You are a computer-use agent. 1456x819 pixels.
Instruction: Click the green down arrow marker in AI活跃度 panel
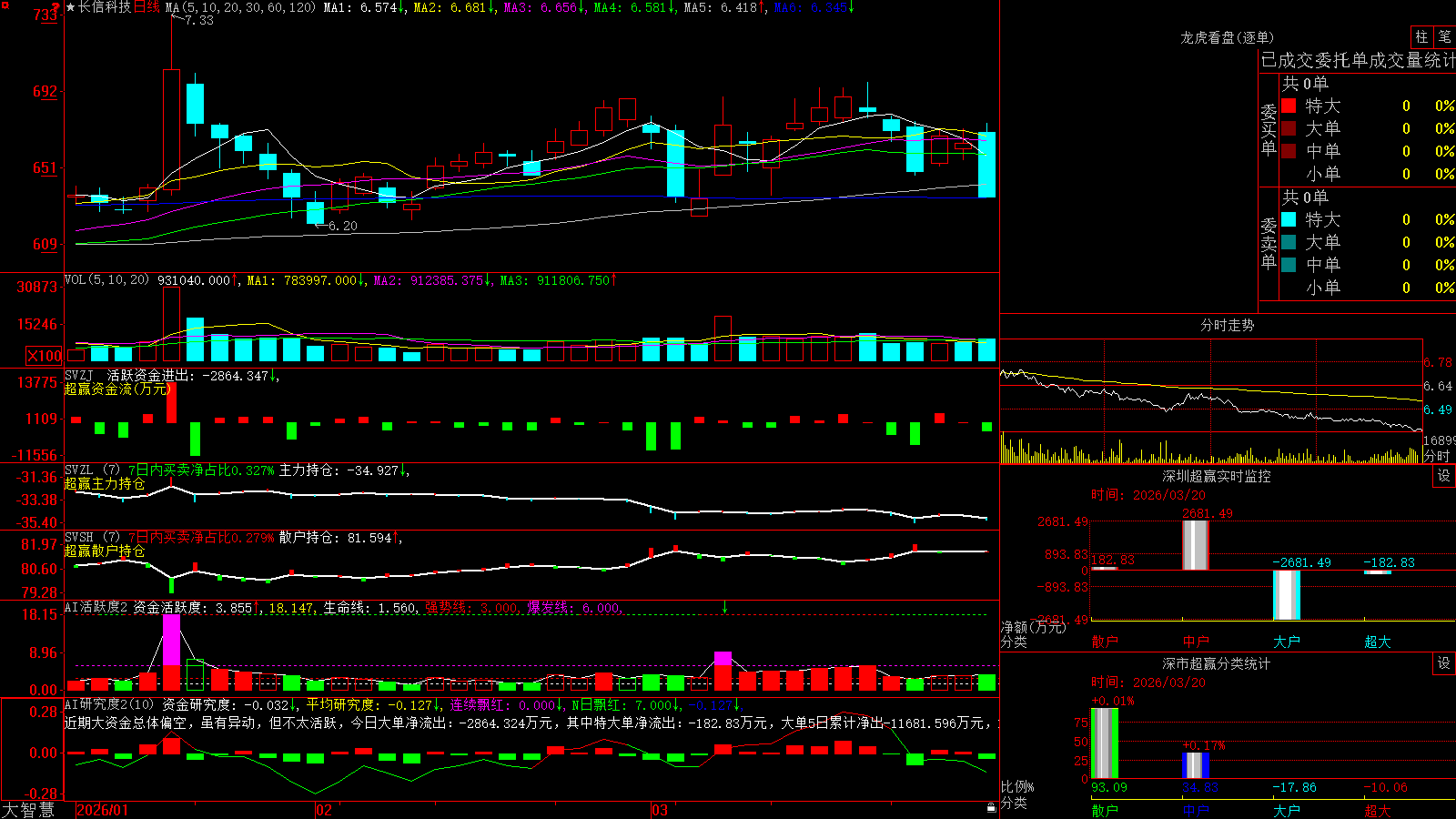pos(724,607)
